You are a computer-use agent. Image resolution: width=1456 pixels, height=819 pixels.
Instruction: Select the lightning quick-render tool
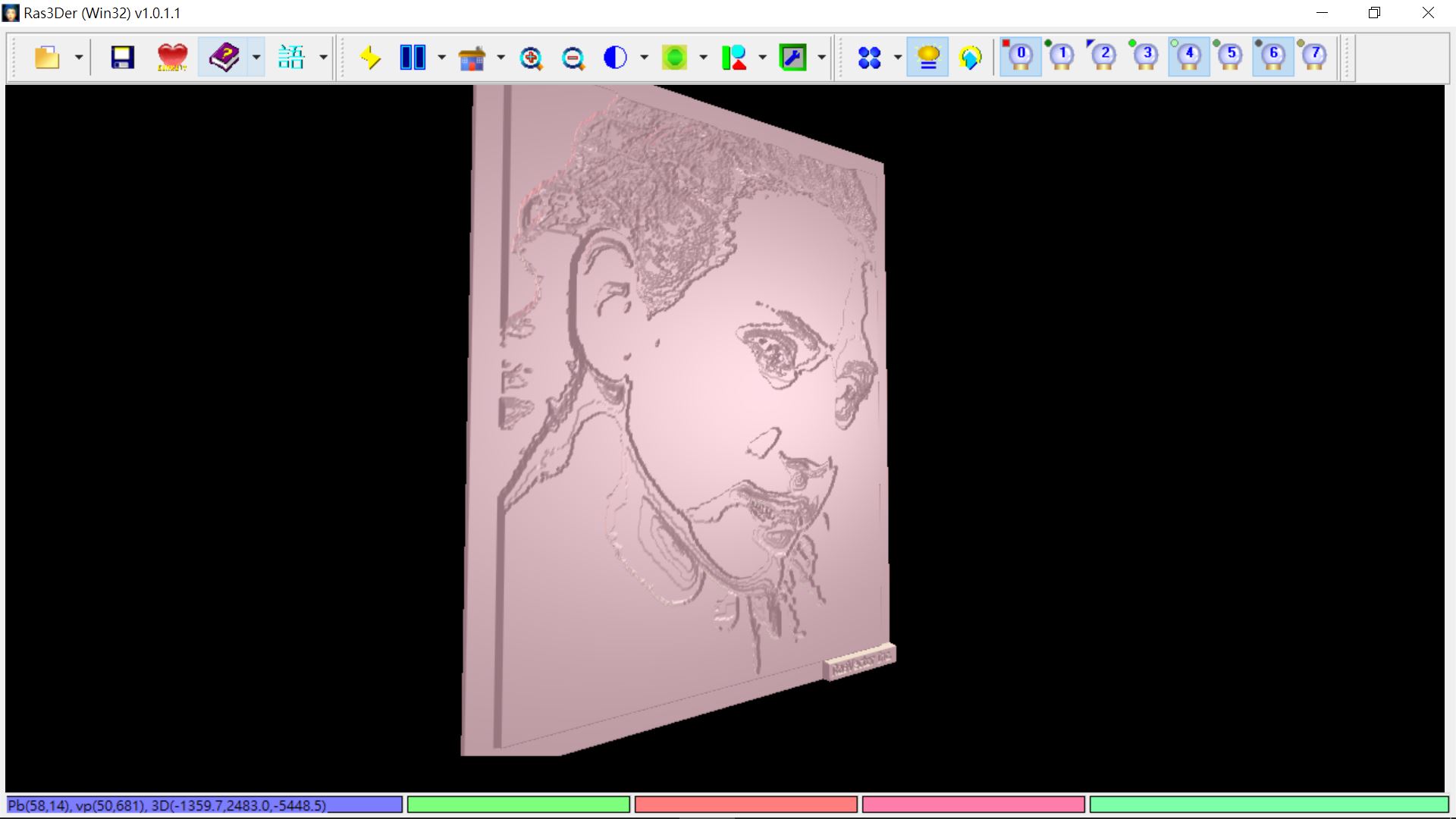(x=371, y=56)
